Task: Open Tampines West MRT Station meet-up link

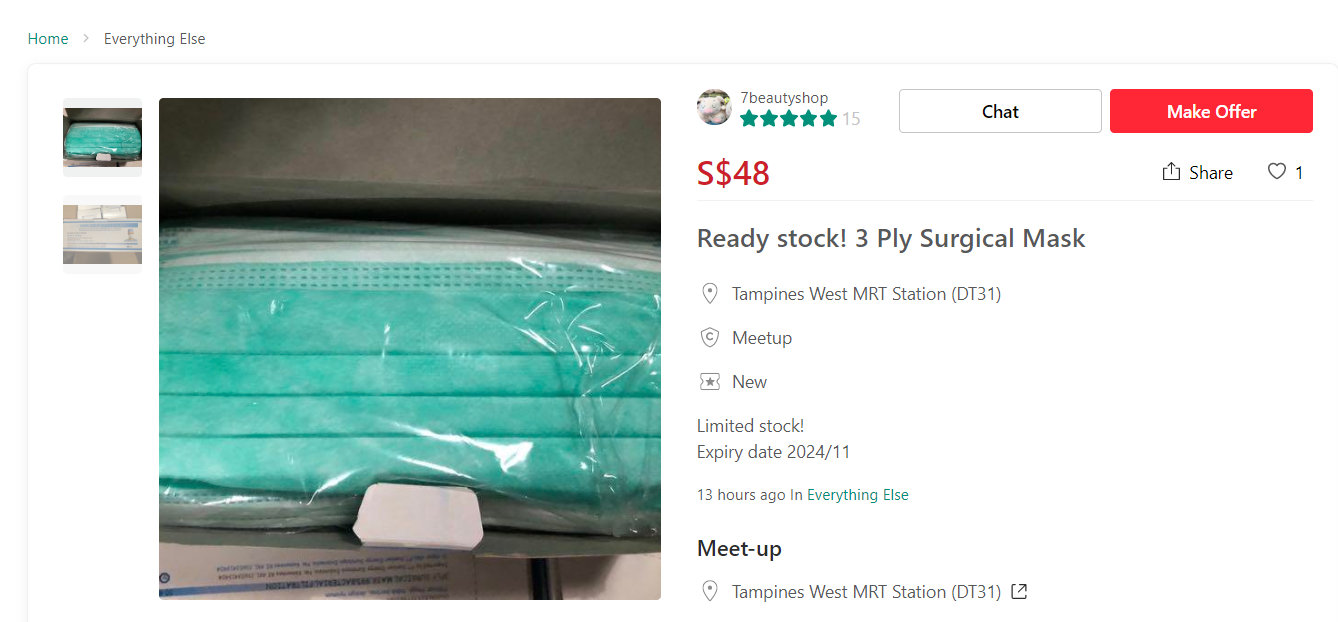Action: [866, 592]
